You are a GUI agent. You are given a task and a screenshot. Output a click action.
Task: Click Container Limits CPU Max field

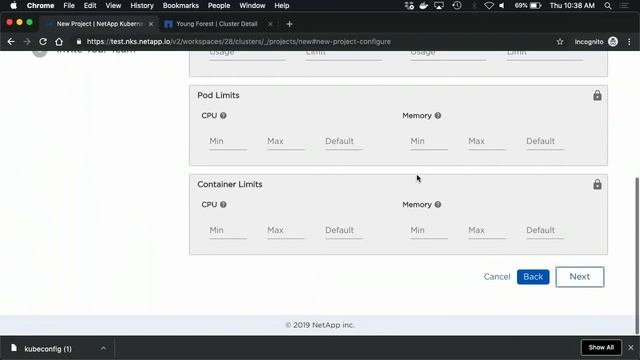point(286,230)
